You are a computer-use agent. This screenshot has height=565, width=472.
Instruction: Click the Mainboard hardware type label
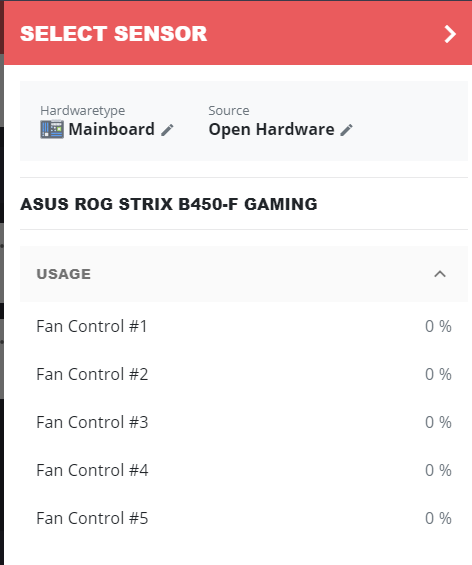[111, 129]
